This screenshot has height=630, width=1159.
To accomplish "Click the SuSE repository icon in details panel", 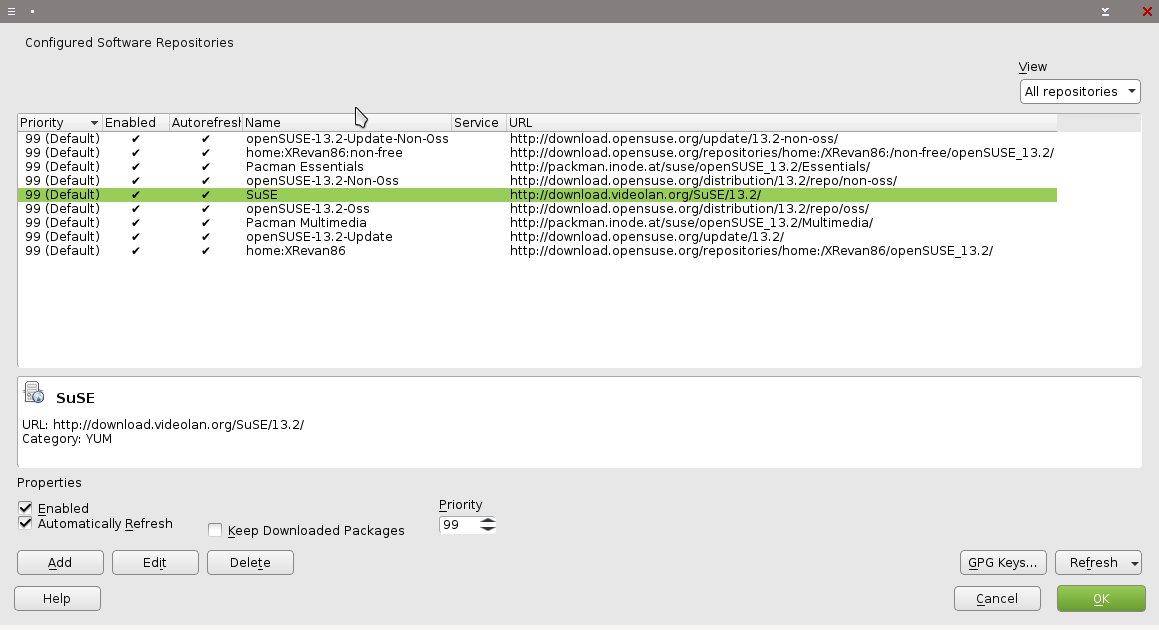I will [34, 392].
